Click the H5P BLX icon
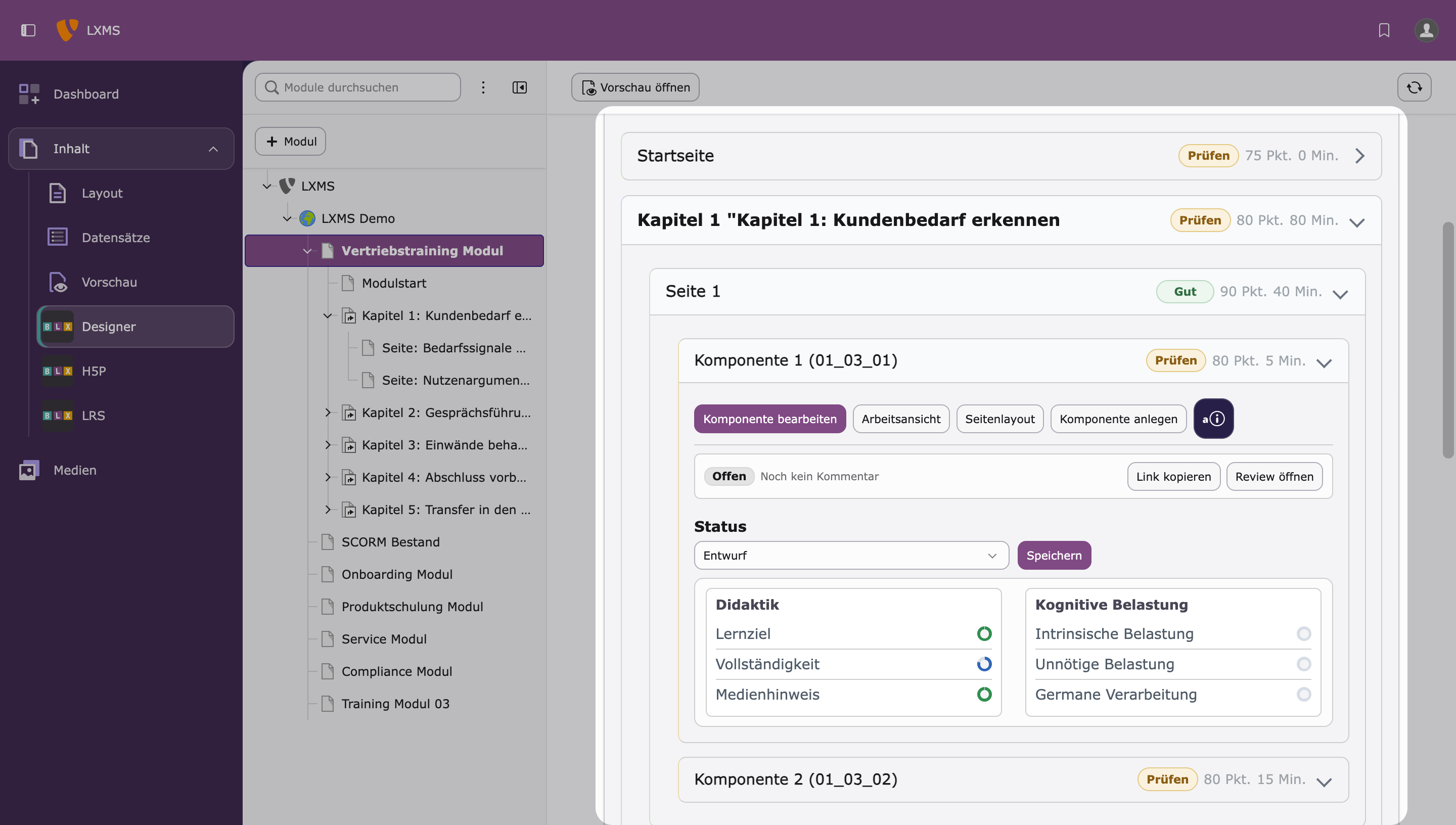 pos(58,371)
